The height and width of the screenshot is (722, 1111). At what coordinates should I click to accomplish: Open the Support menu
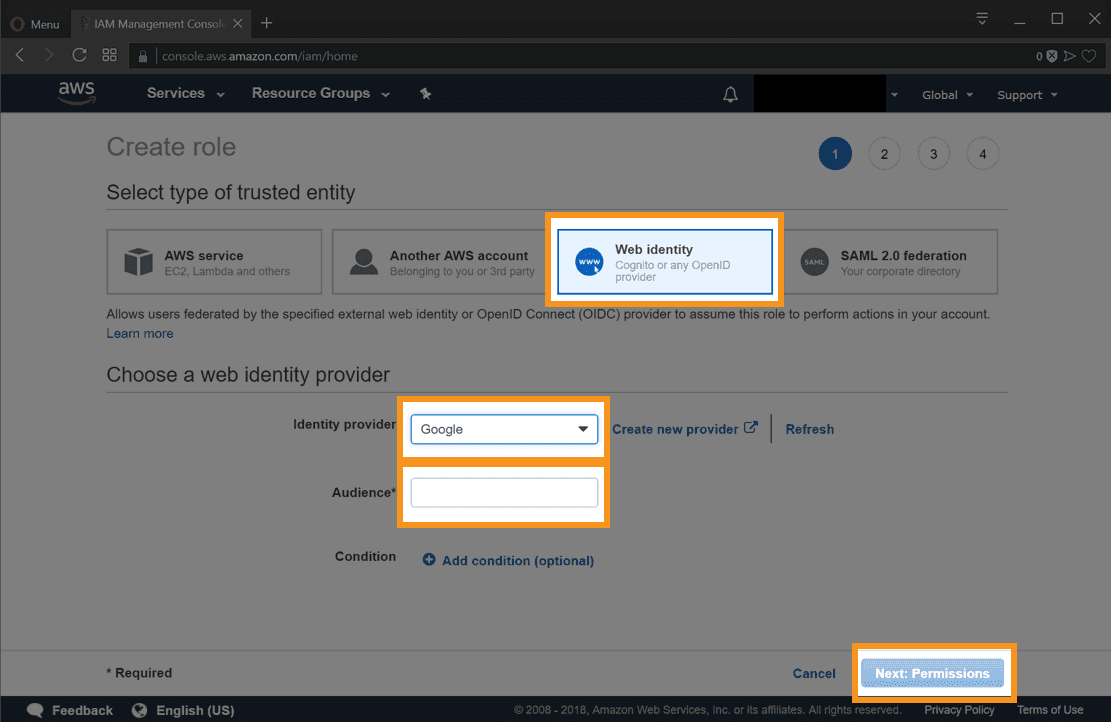[x=1026, y=95]
